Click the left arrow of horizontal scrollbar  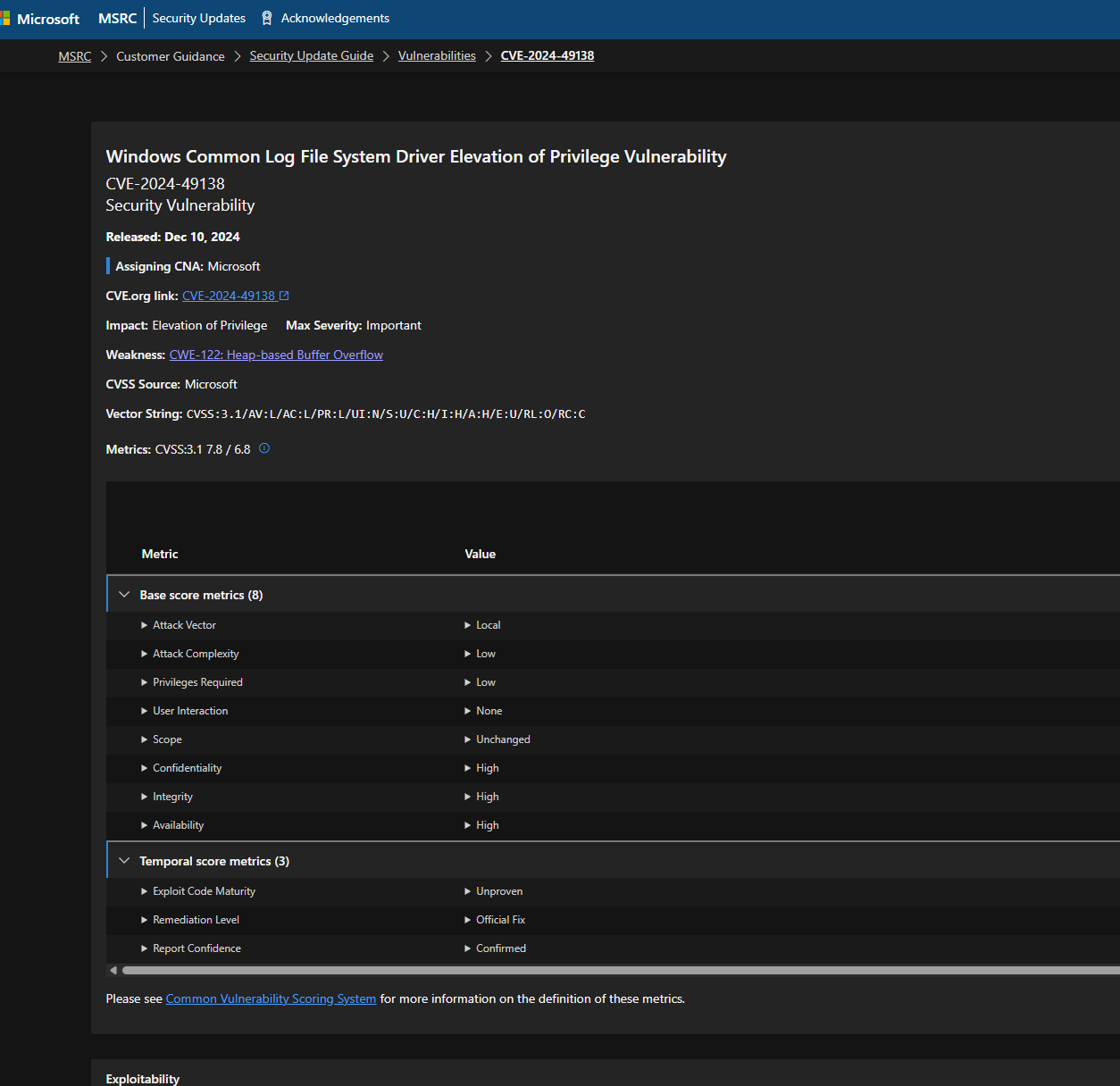coord(113,970)
